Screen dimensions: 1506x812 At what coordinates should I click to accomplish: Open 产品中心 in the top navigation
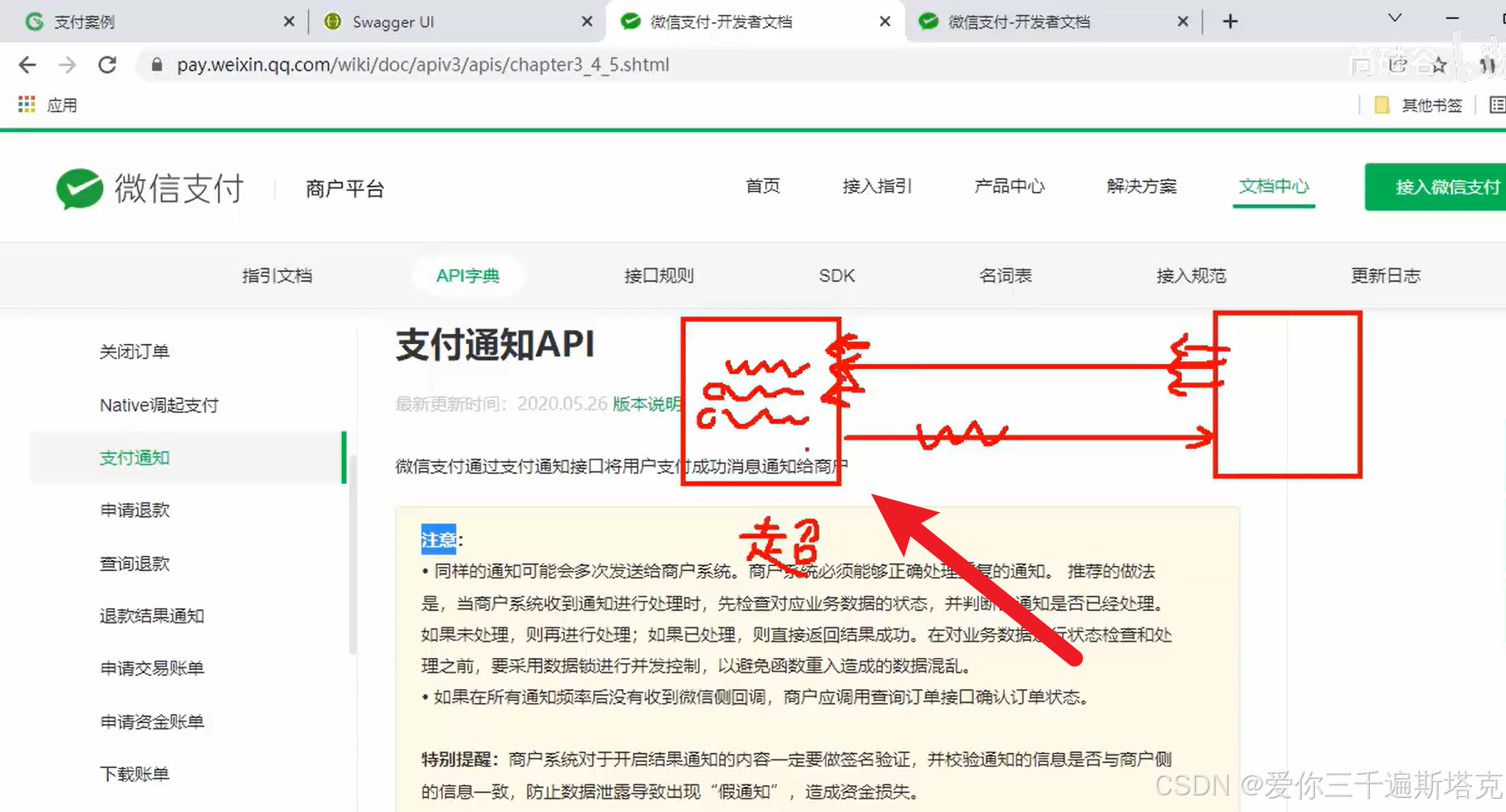click(x=1009, y=186)
